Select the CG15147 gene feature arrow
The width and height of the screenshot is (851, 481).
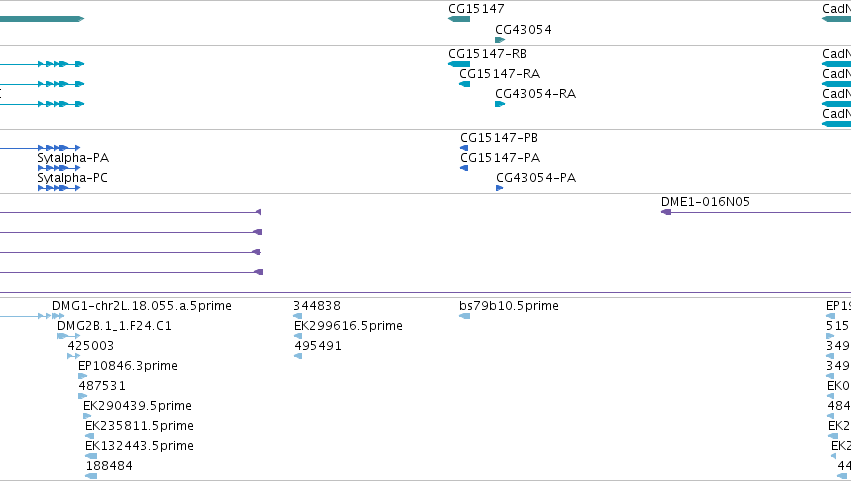coord(459,19)
